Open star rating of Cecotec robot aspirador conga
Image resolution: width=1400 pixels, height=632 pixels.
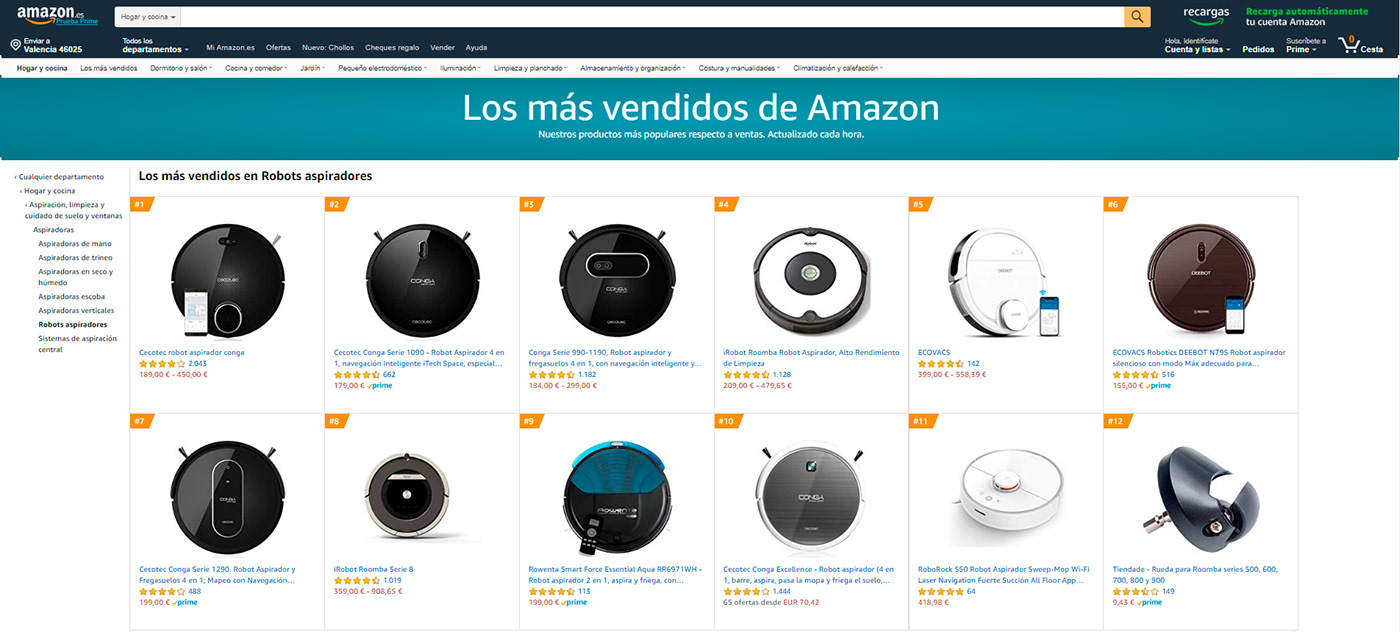[x=161, y=364]
